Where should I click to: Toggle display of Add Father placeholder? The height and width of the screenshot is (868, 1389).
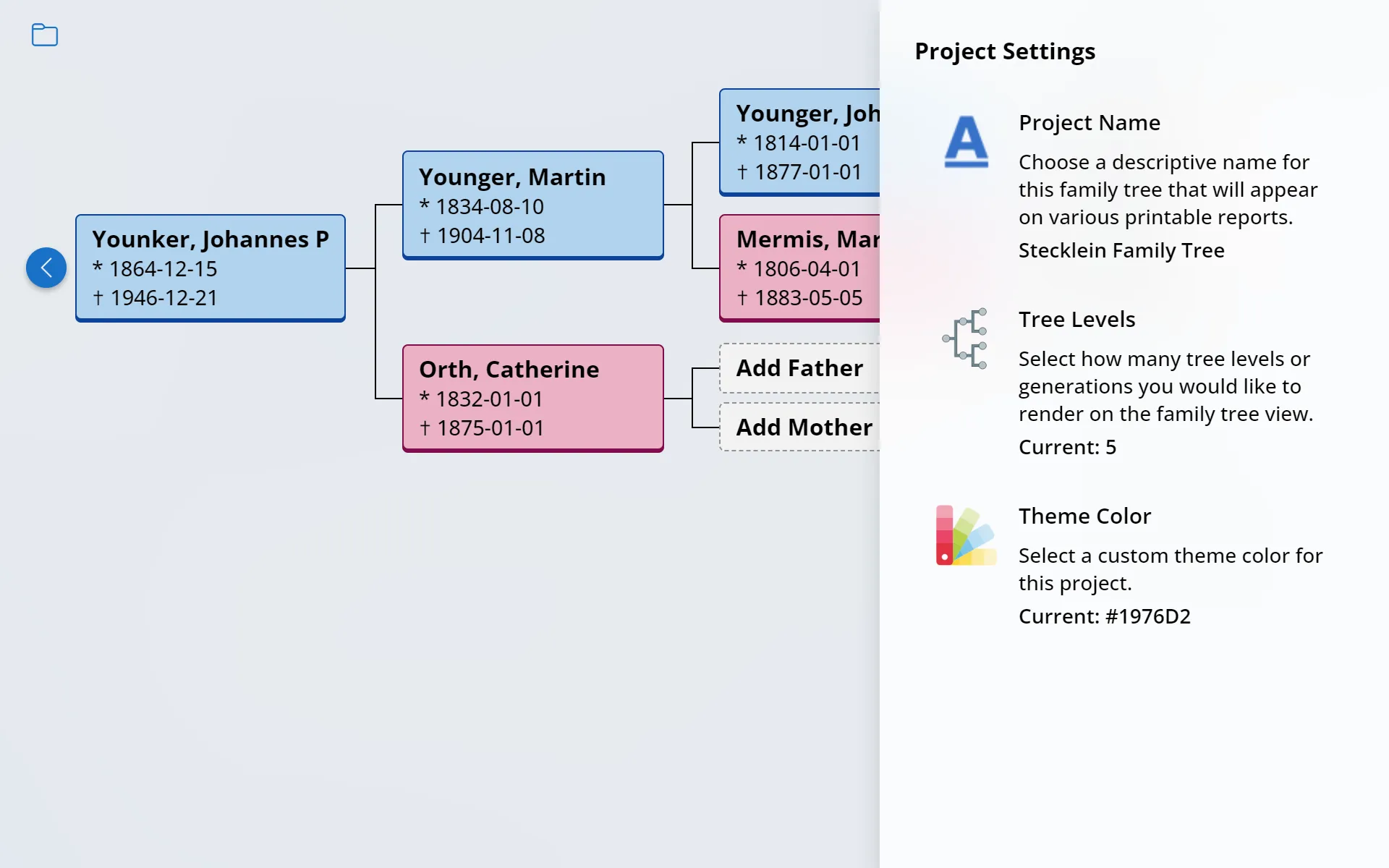[800, 367]
